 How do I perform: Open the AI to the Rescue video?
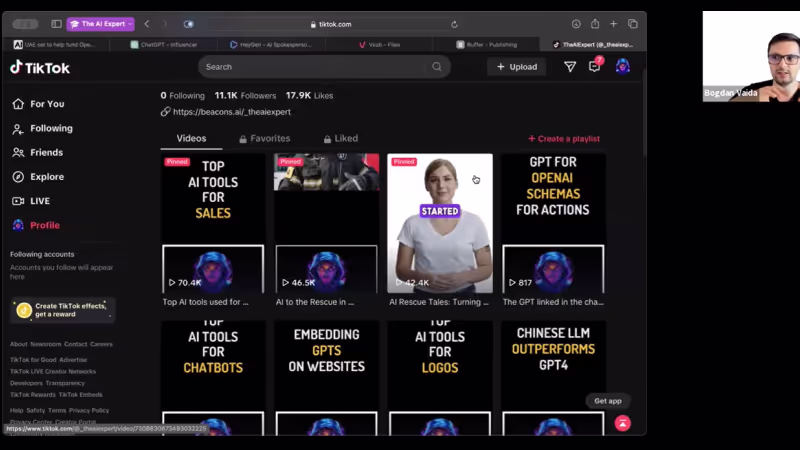pyautogui.click(x=327, y=223)
